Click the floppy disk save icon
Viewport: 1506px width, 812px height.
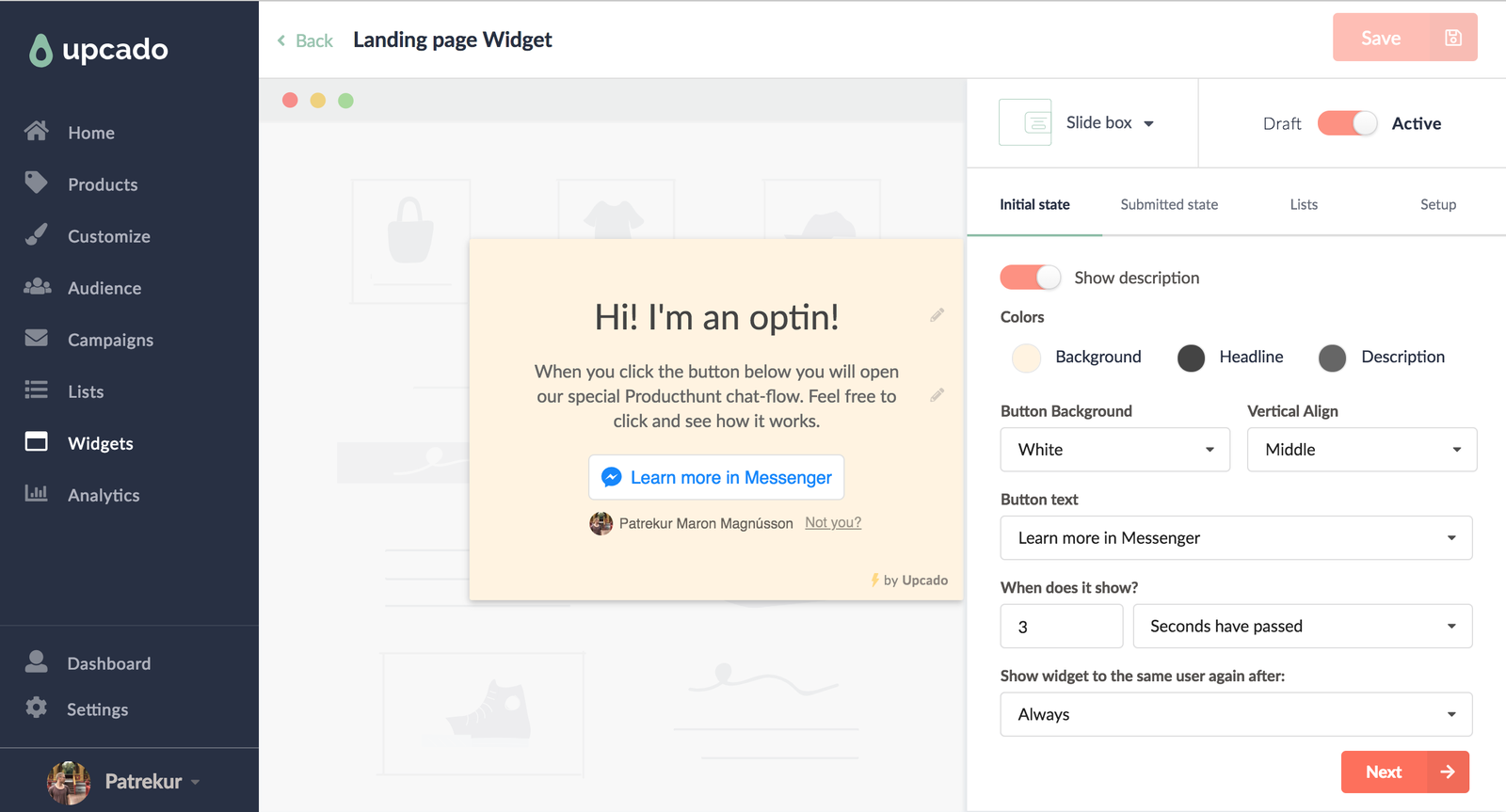(x=1453, y=38)
